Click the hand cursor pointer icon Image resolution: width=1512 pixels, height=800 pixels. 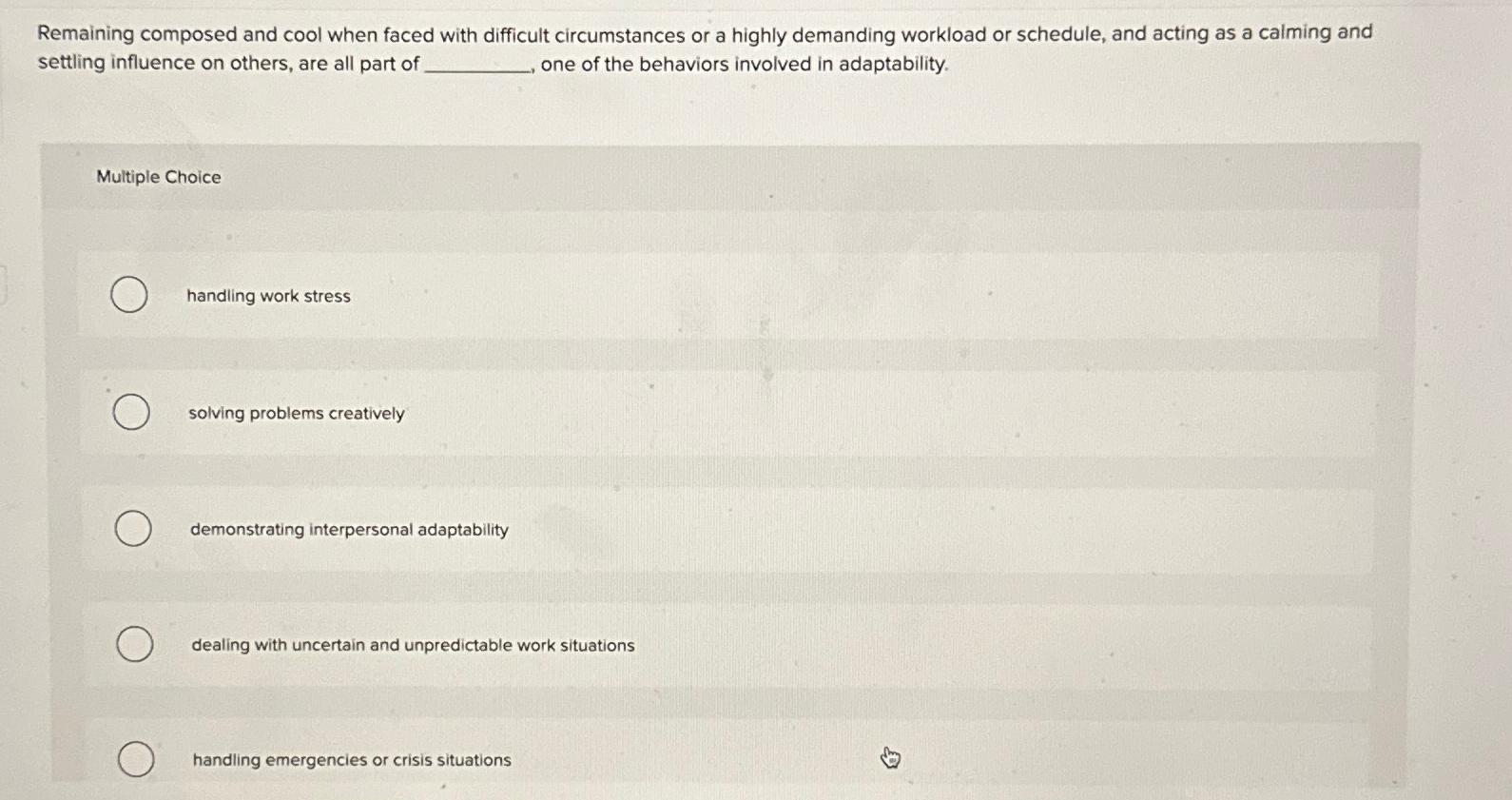pyautogui.click(x=890, y=756)
